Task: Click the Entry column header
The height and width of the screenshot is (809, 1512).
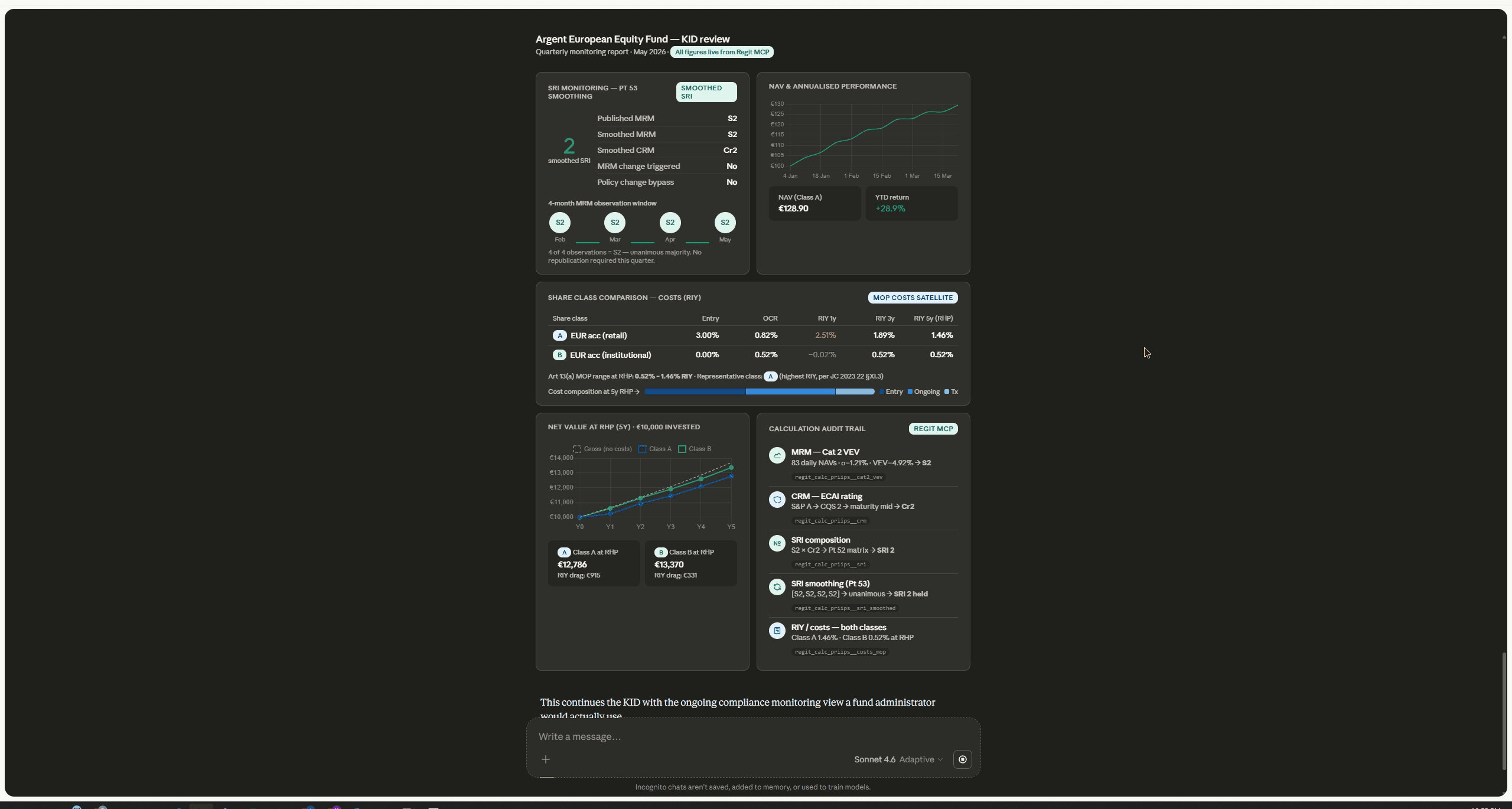Action: (x=711, y=318)
